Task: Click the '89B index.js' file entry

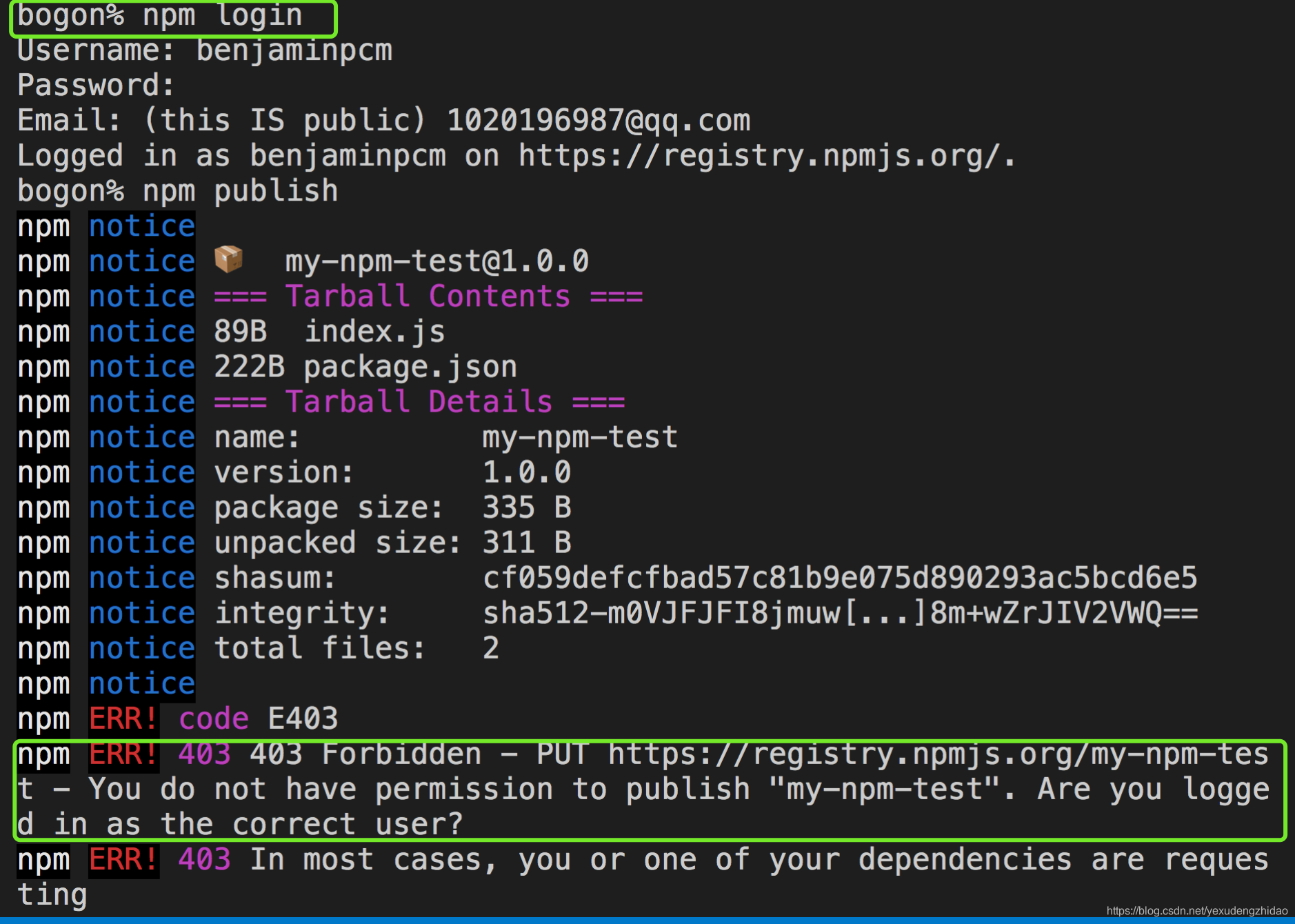Action: click(x=330, y=332)
